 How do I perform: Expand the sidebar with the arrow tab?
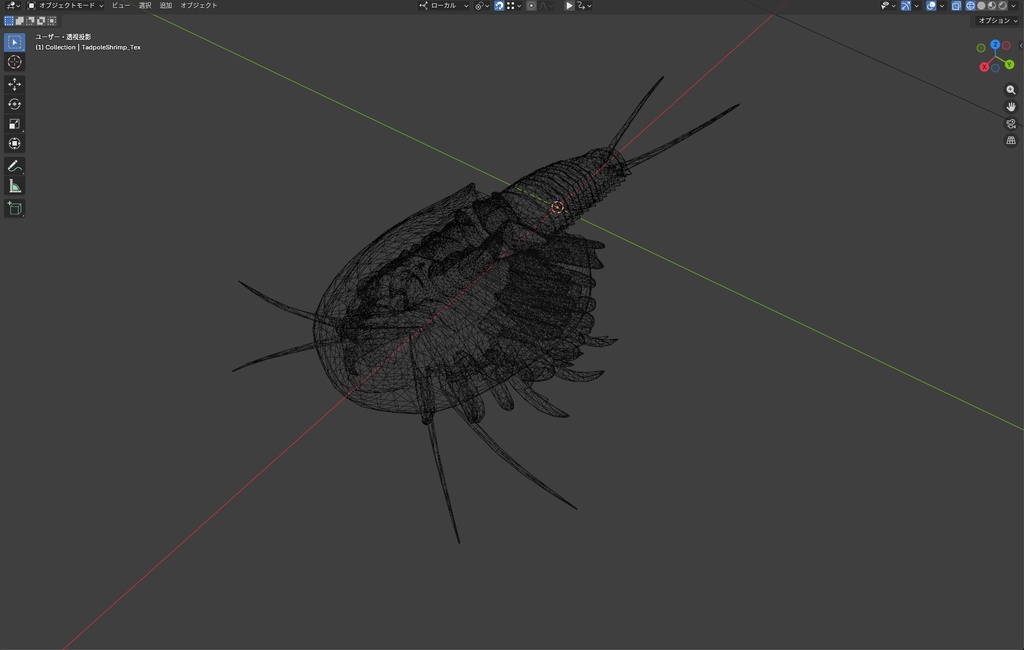pyautogui.click(x=1021, y=45)
